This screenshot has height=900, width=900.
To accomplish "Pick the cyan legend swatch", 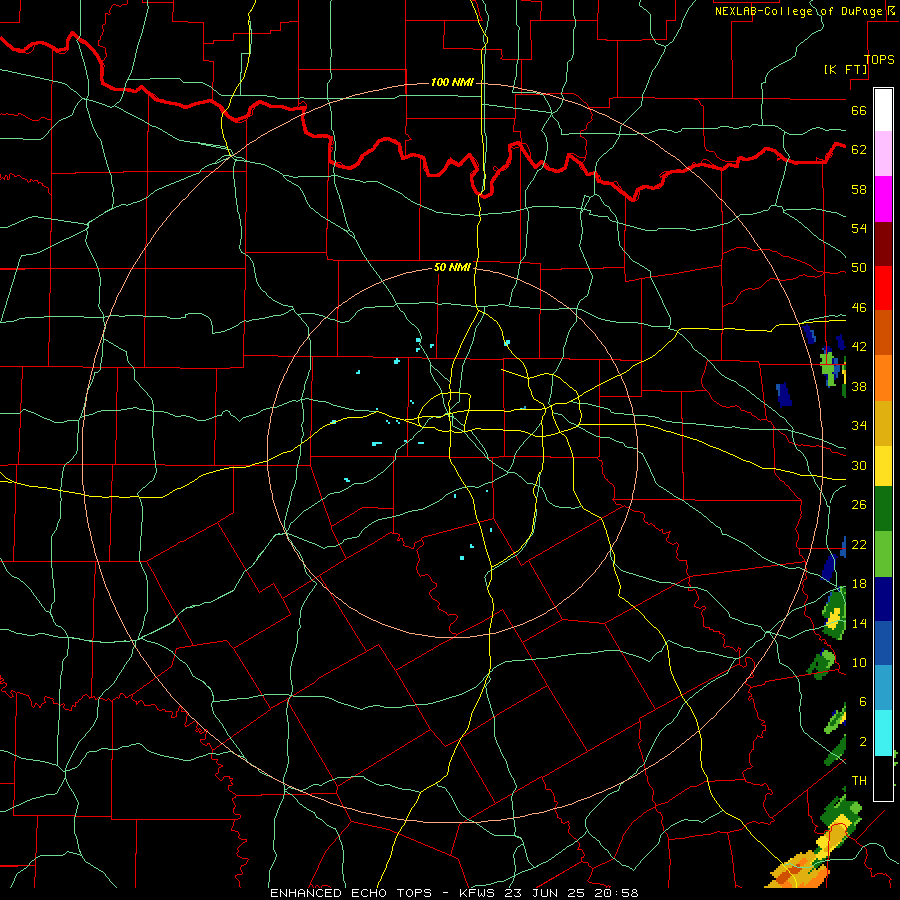I will (883, 733).
